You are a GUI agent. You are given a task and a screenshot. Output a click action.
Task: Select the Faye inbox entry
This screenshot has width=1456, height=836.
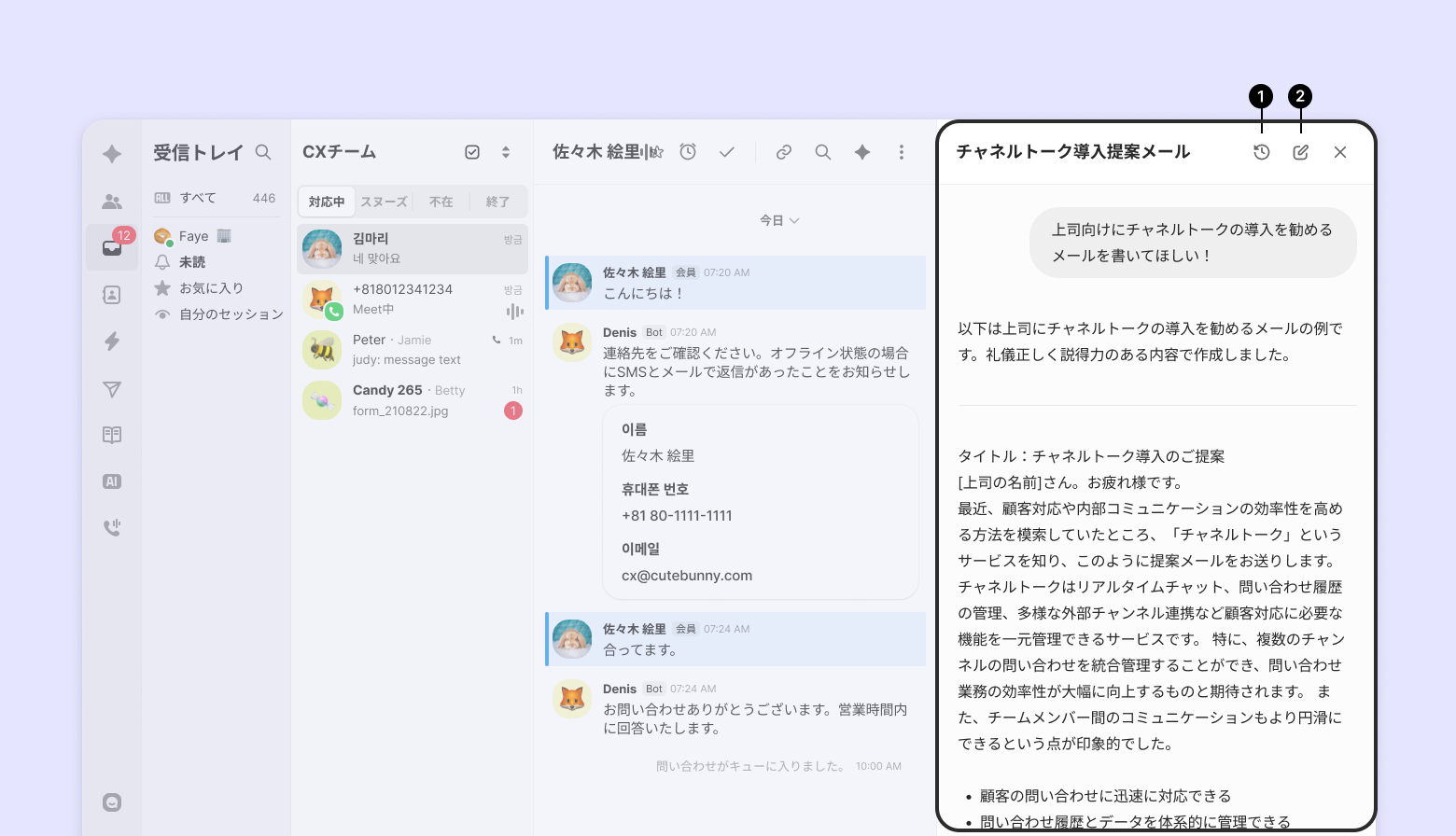click(216, 236)
